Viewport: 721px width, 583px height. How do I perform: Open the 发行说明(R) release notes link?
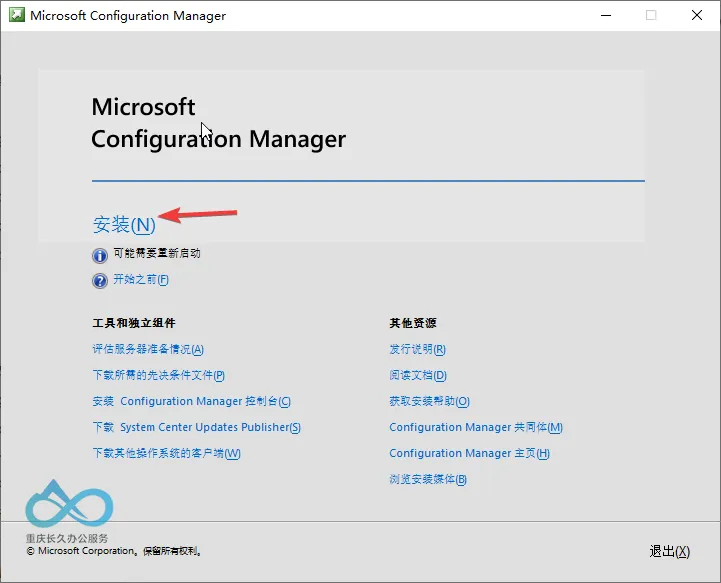[x=418, y=349]
